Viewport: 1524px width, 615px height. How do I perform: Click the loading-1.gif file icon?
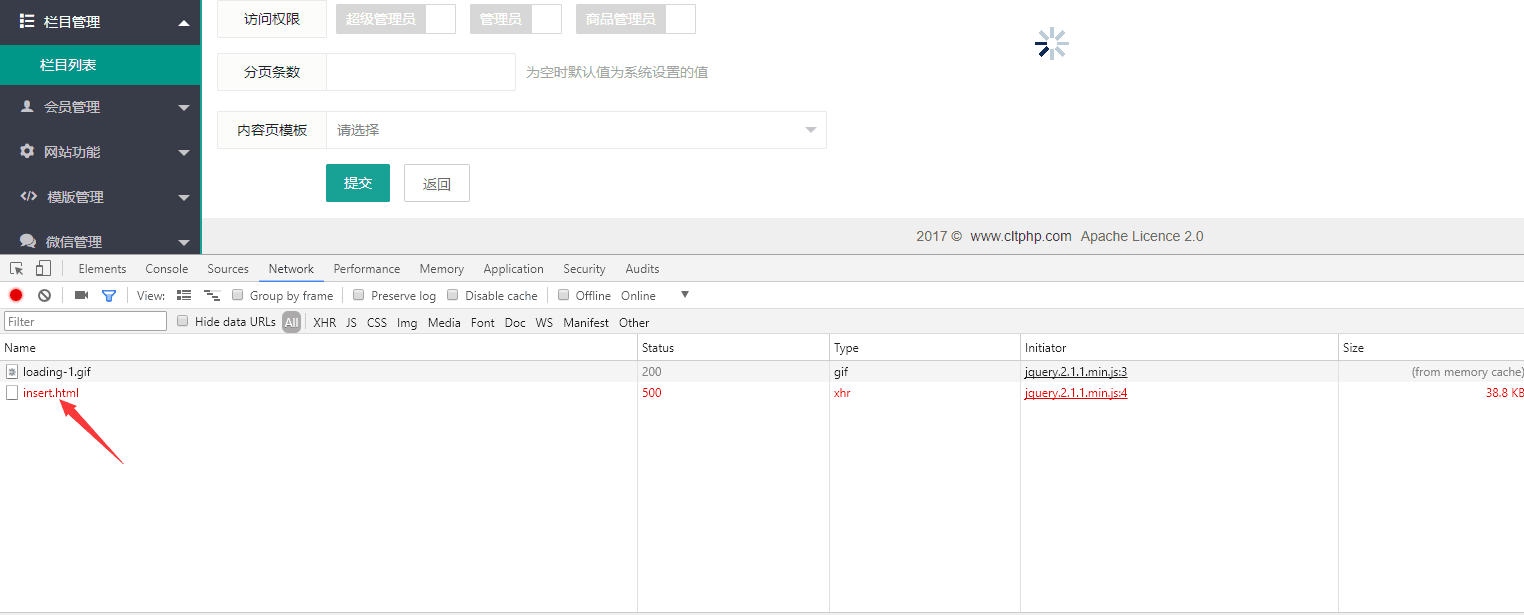tap(12, 372)
